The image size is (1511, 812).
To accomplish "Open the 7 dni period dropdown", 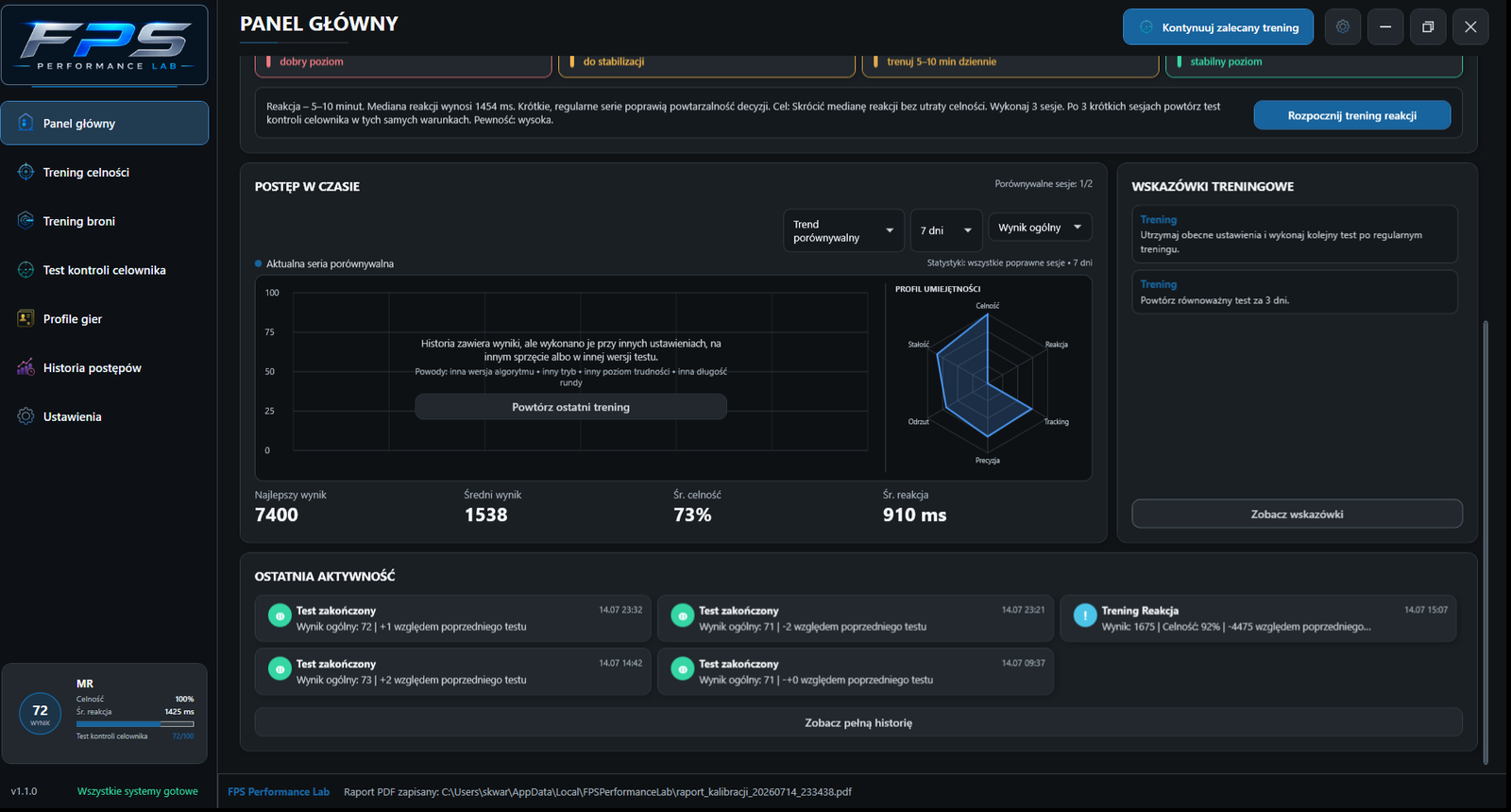I will point(945,230).
